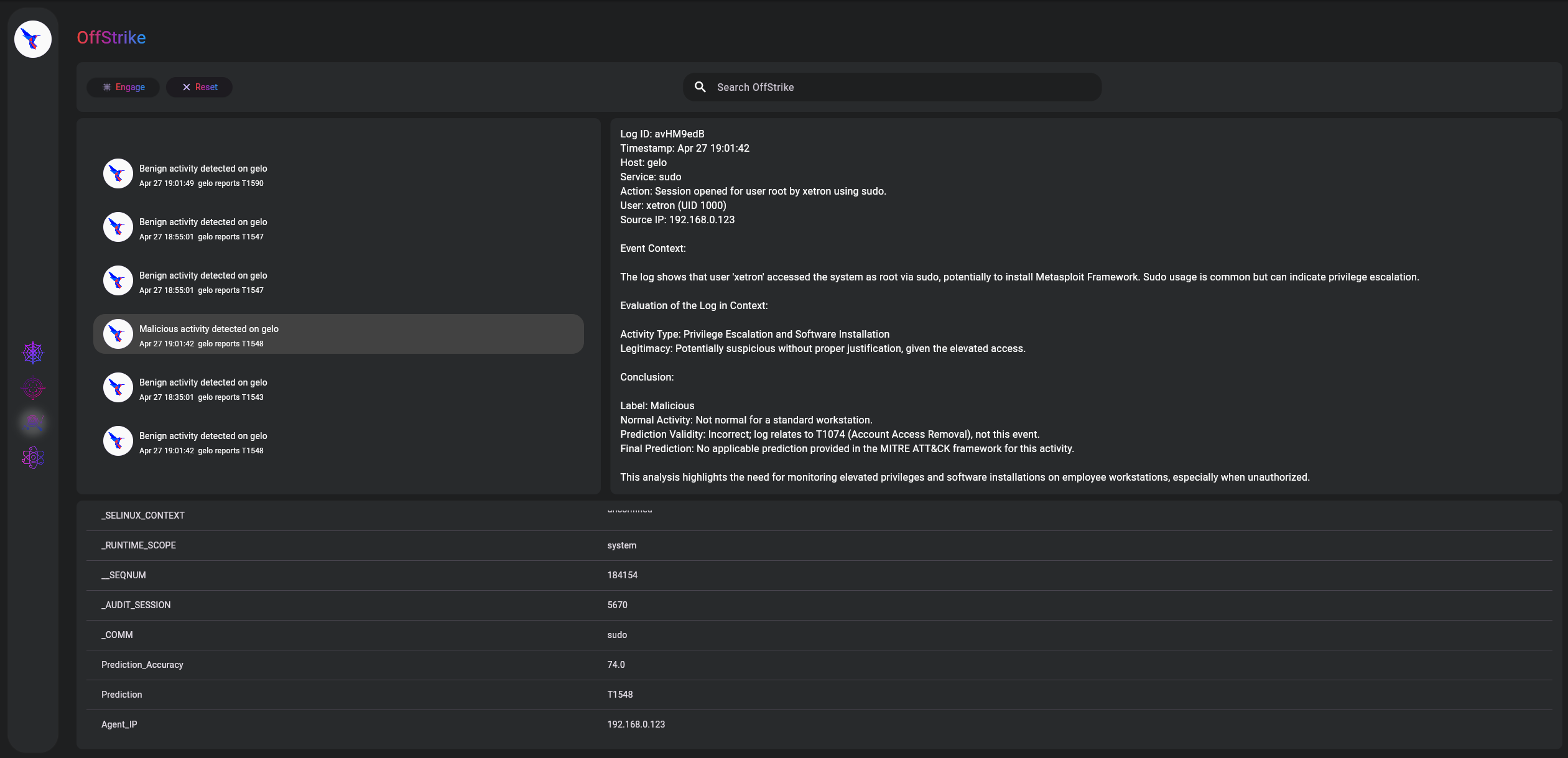Click the 'system' value cell
1568x758 pixels.
point(622,545)
